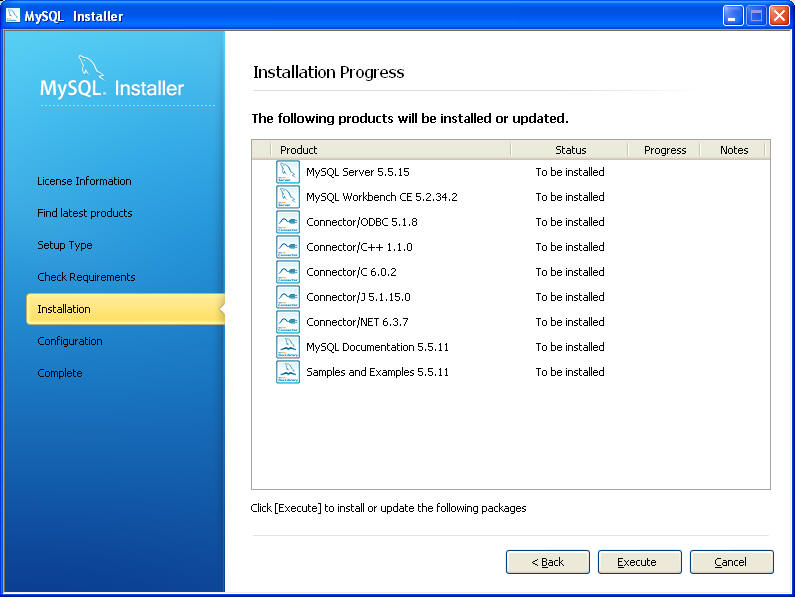795x597 pixels.
Task: Click the MySQL Server 5.5.15 product icon
Action: [x=288, y=172]
